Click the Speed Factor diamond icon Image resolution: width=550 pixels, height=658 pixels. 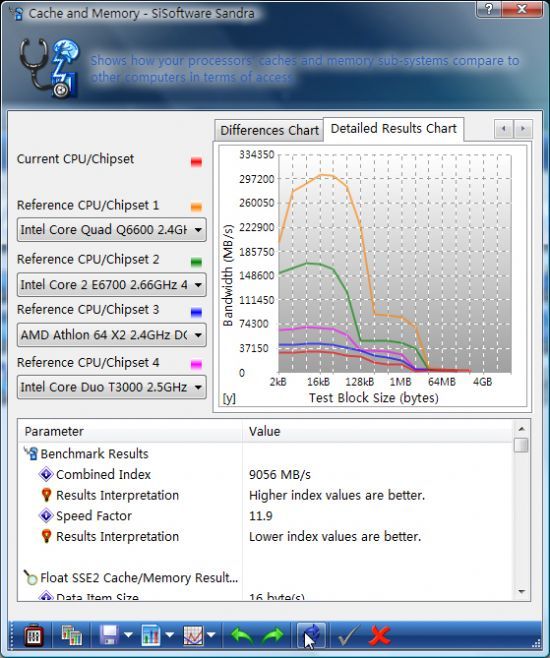point(46,515)
